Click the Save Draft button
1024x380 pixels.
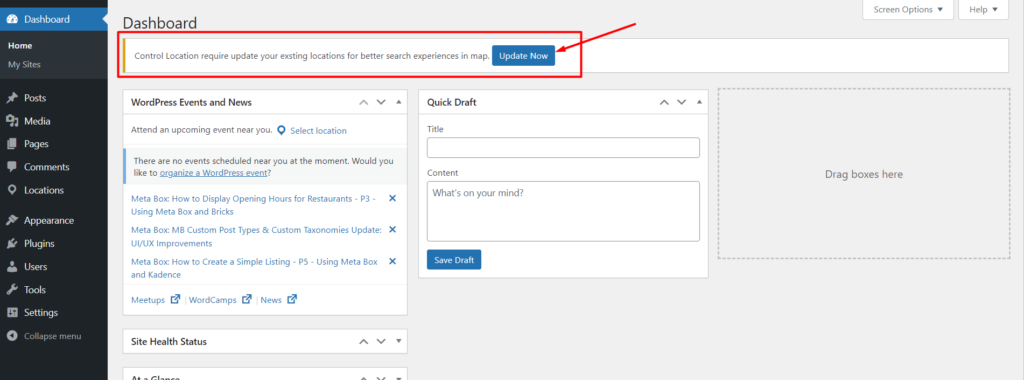click(454, 260)
